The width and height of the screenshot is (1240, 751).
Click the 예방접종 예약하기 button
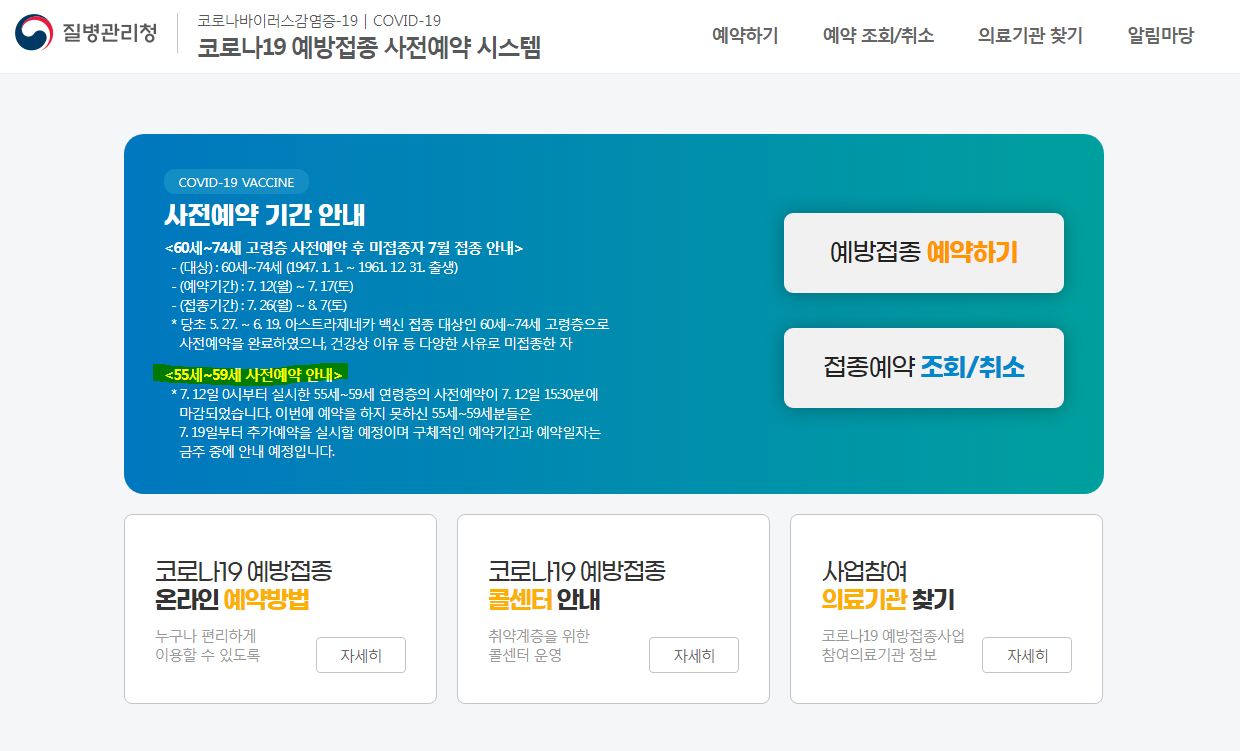[924, 253]
